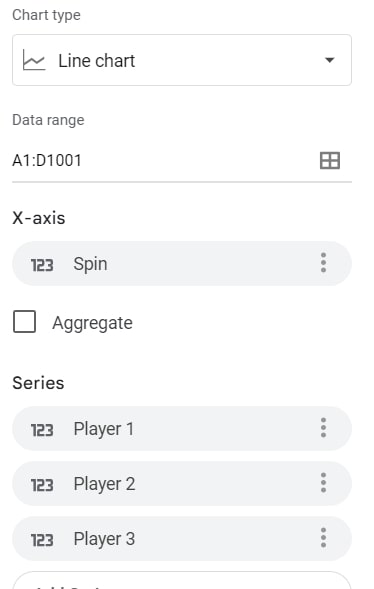Click the line chart icon in Chart type

34,60
